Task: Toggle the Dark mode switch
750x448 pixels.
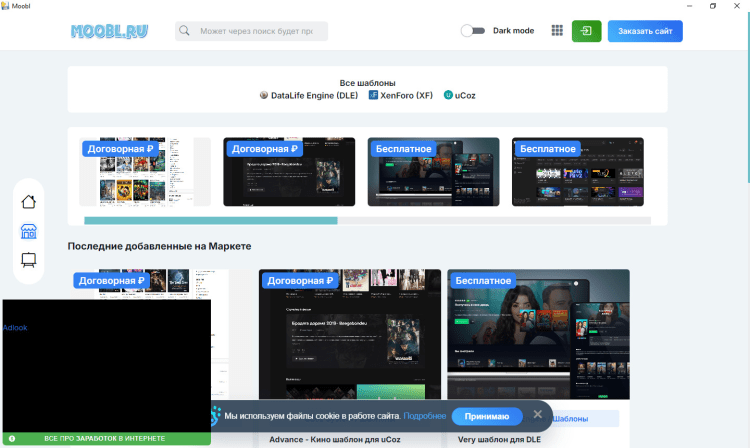Action: [472, 31]
